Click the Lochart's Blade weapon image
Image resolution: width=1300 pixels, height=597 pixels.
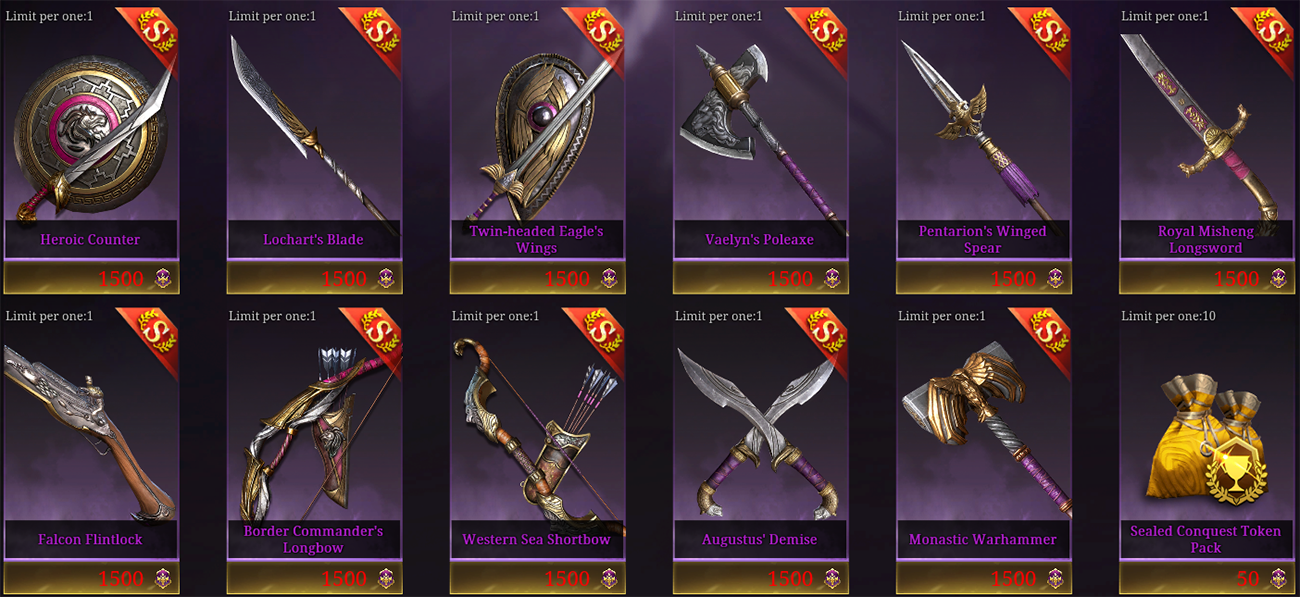313,125
